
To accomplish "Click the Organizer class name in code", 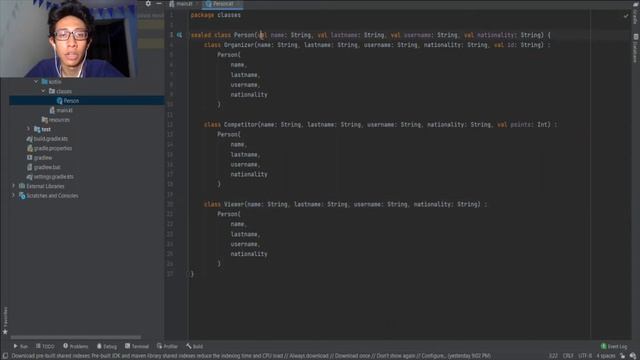I will click(239, 45).
